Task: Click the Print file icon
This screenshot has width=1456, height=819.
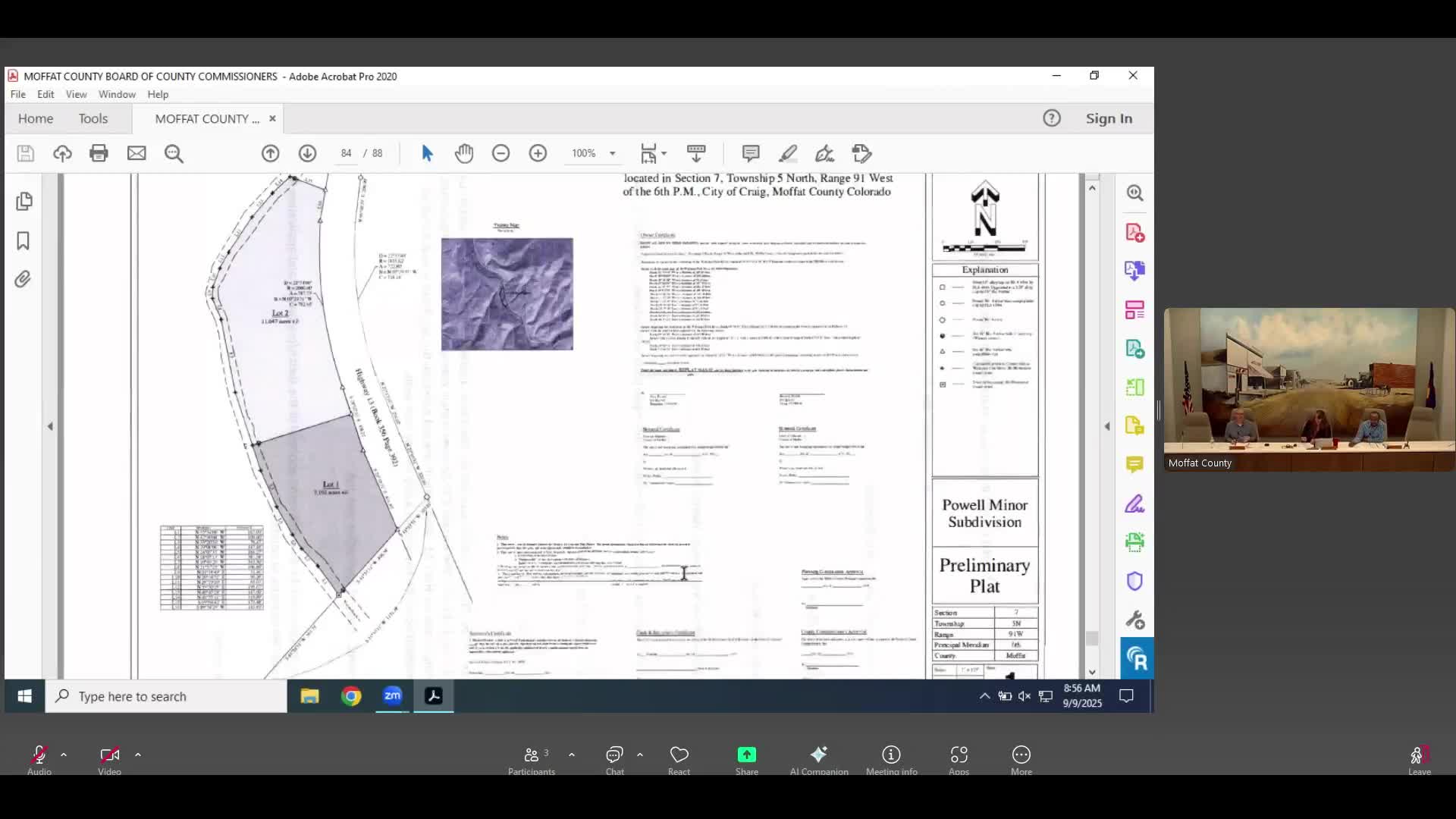Action: click(x=99, y=153)
